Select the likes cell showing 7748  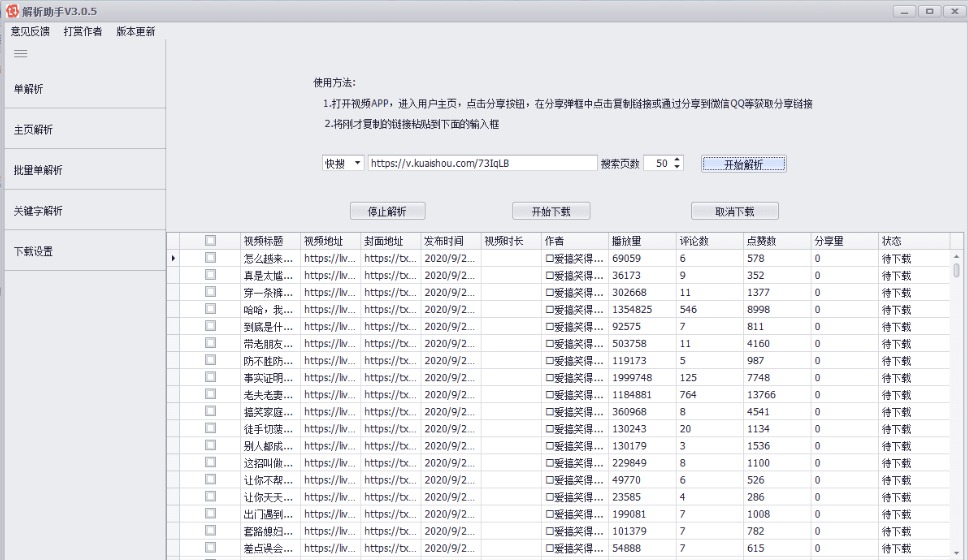pyautogui.click(x=777, y=377)
